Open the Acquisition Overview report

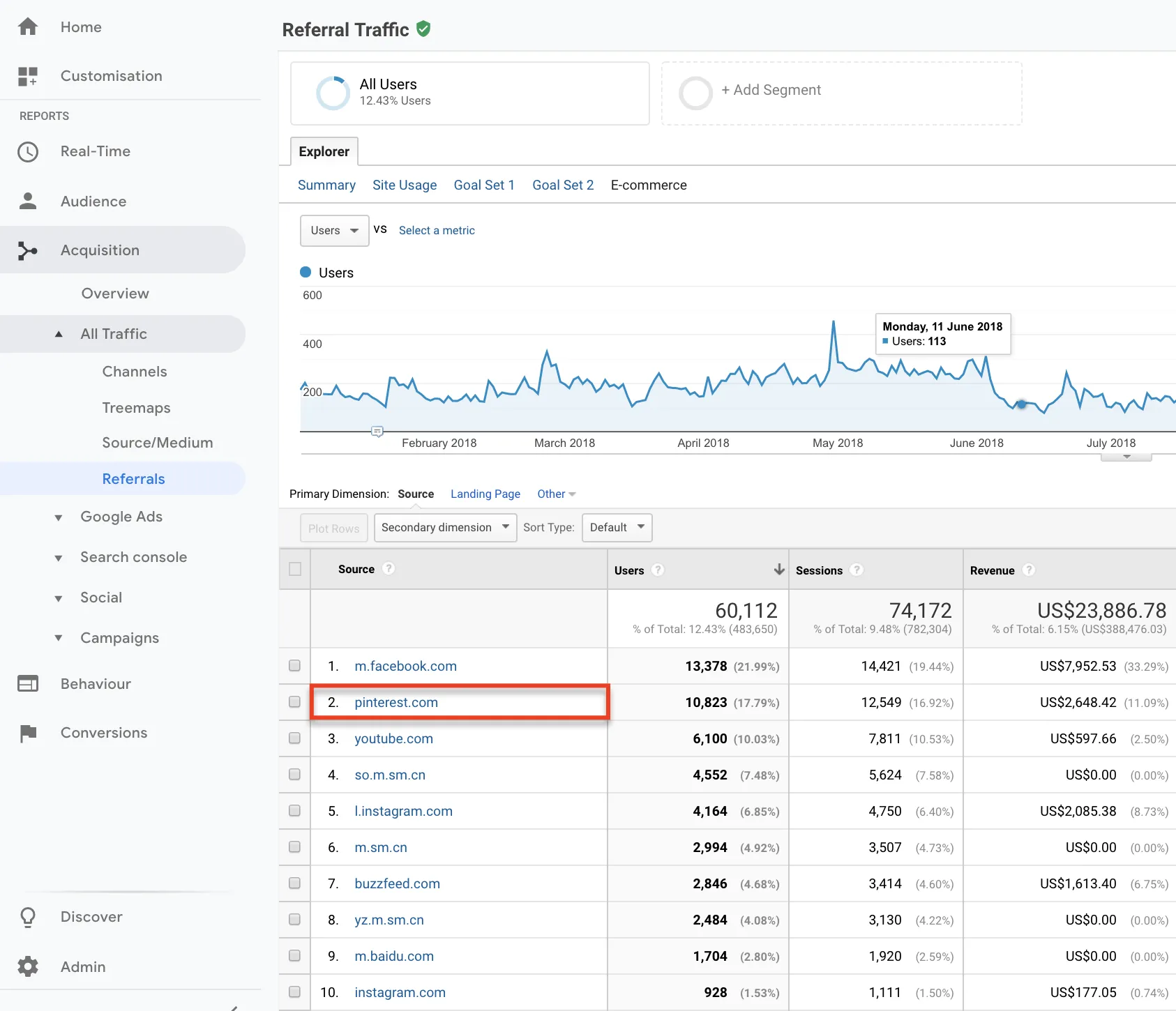(115, 294)
